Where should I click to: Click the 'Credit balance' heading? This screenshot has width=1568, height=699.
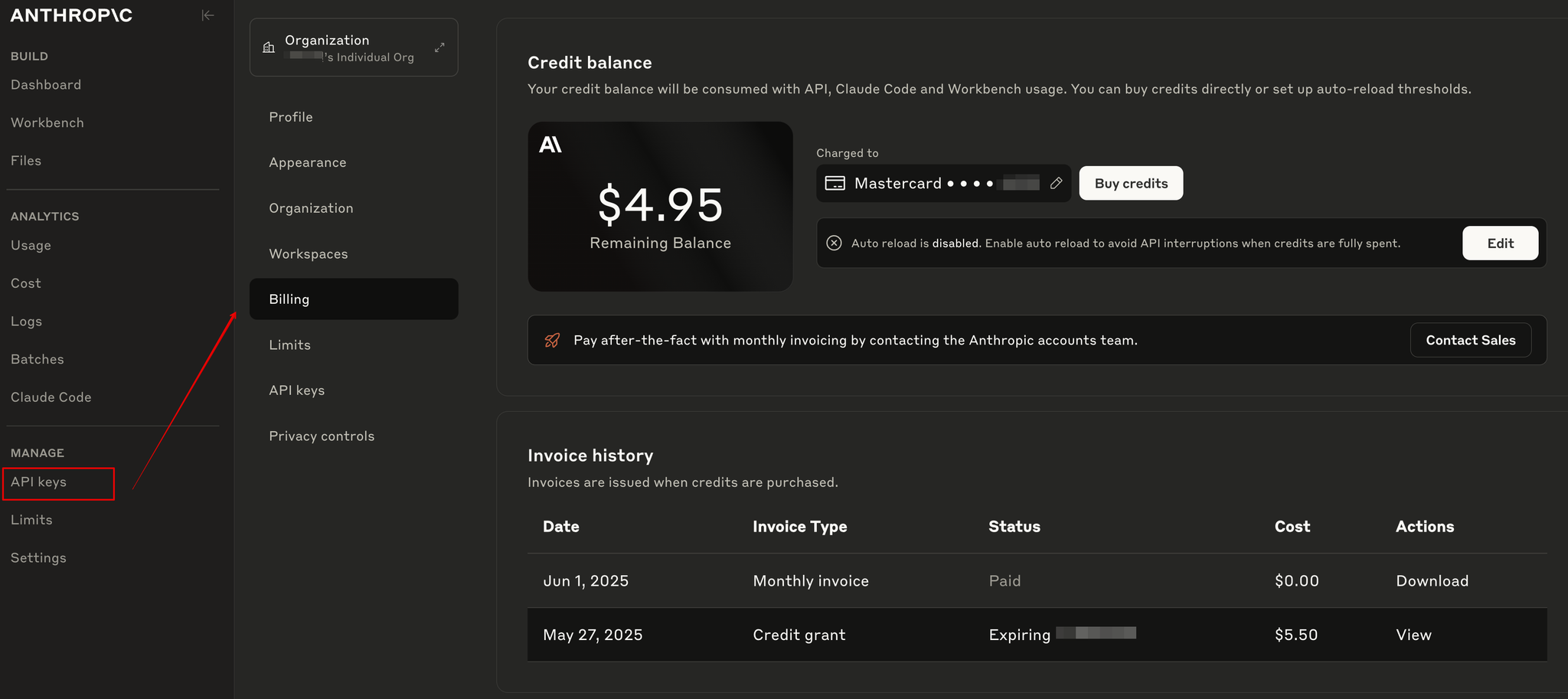click(590, 63)
